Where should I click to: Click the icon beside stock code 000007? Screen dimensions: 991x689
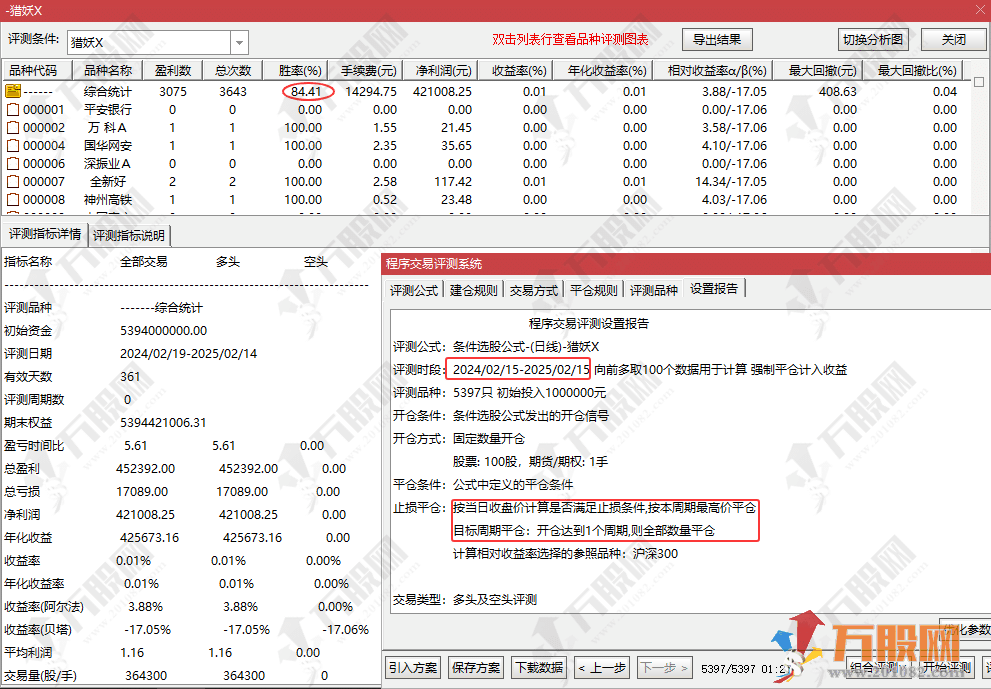(x=13, y=182)
